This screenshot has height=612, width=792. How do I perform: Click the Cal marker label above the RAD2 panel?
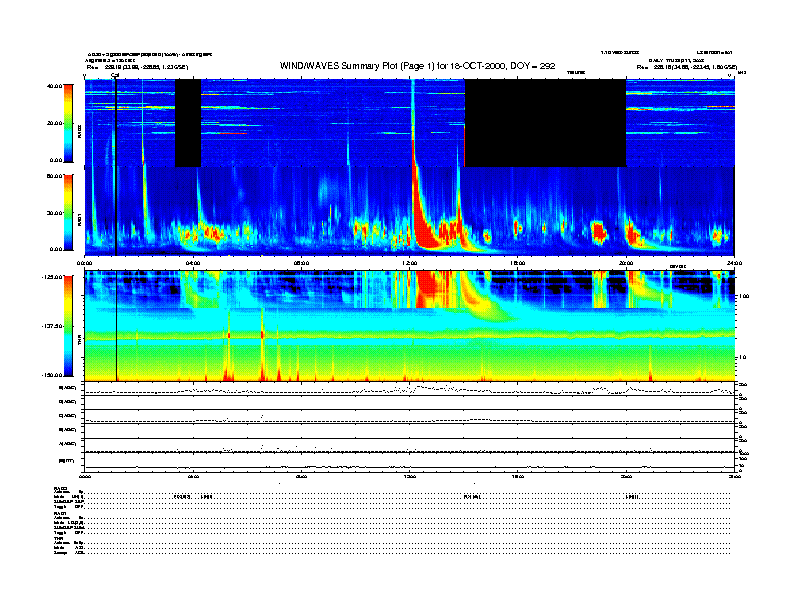[x=115, y=76]
